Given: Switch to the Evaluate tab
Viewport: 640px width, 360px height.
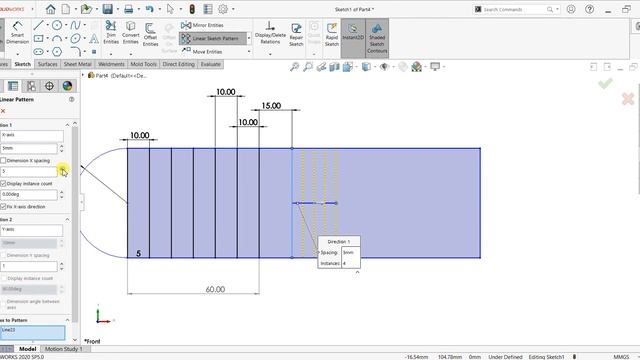Looking at the screenshot, I should pyautogui.click(x=211, y=64).
